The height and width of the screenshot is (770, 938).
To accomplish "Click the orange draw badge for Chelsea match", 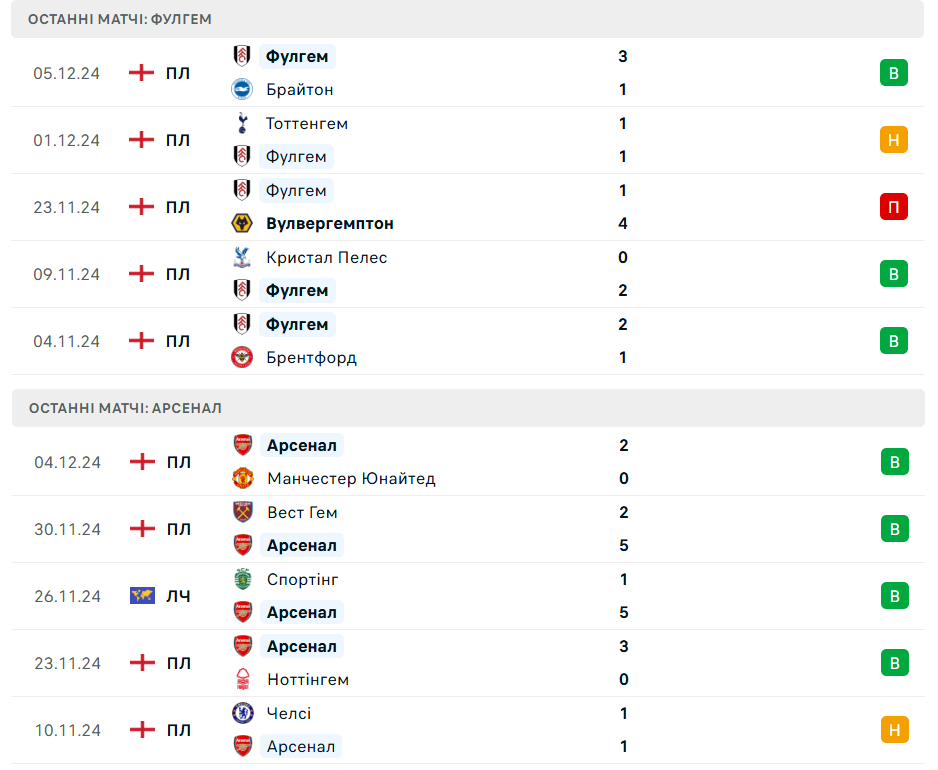I will pyautogui.click(x=894, y=730).
